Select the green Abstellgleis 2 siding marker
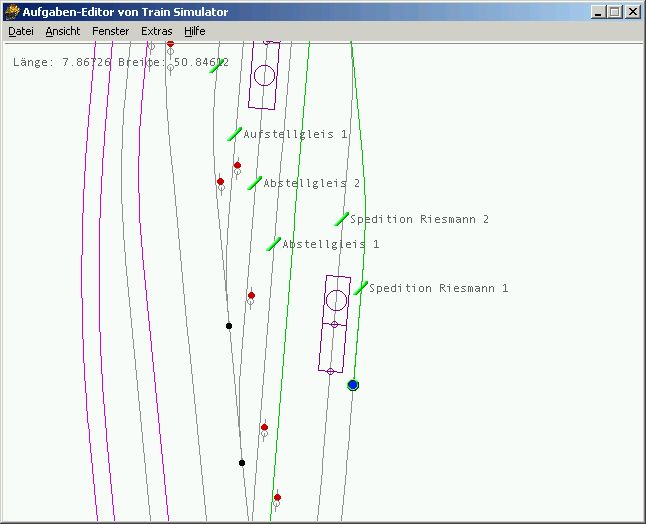 (x=255, y=183)
